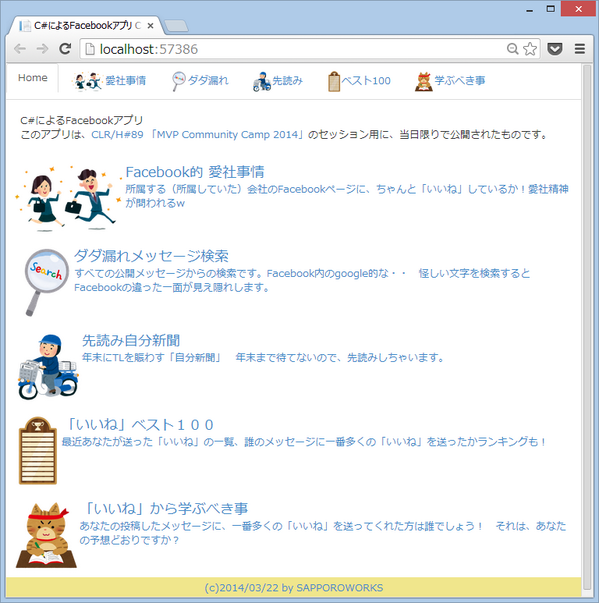Click the vertical page scrollbar
Image resolution: width=599 pixels, height=603 pixels.
(587, 327)
